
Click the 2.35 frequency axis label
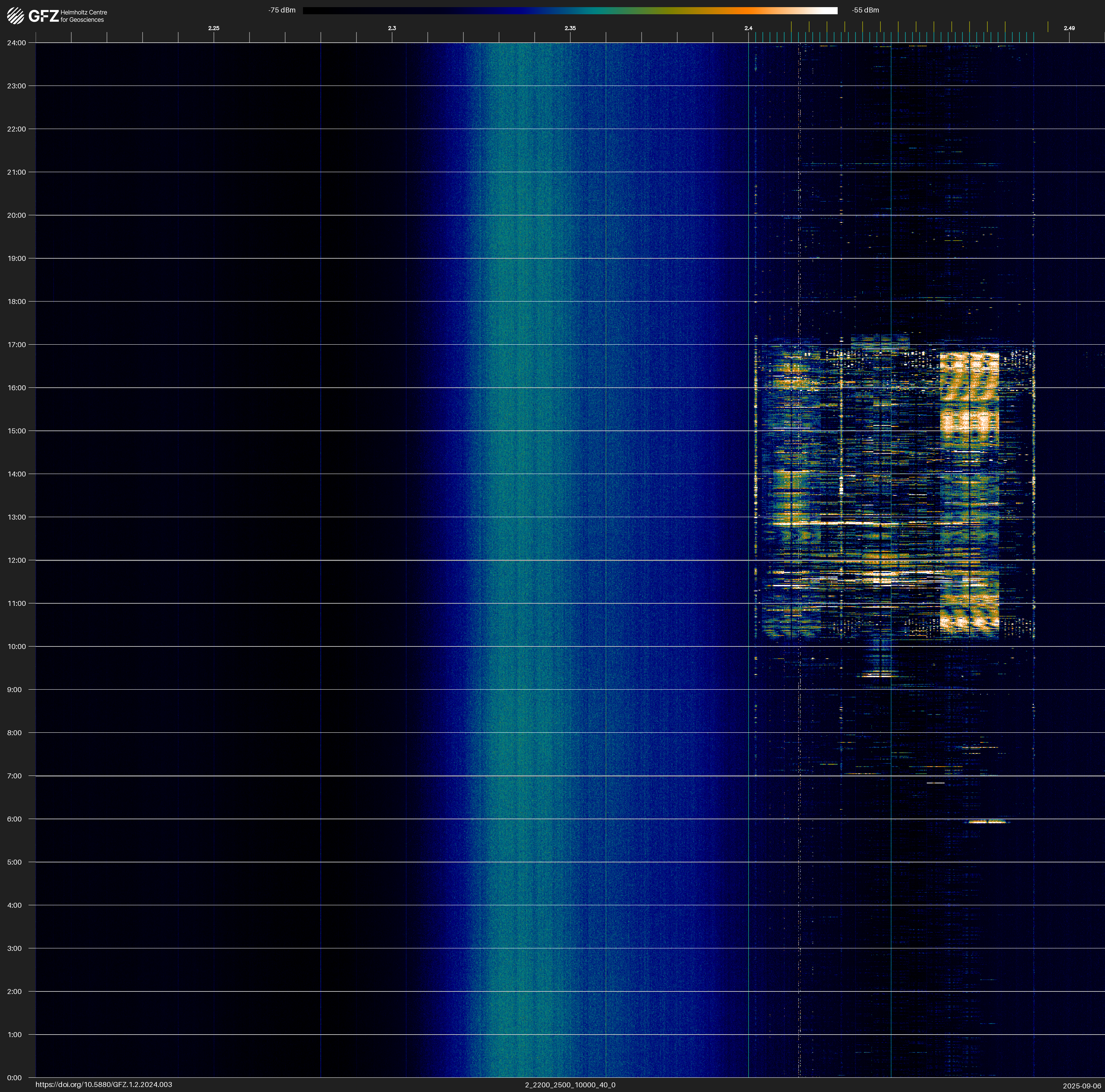pos(570,28)
